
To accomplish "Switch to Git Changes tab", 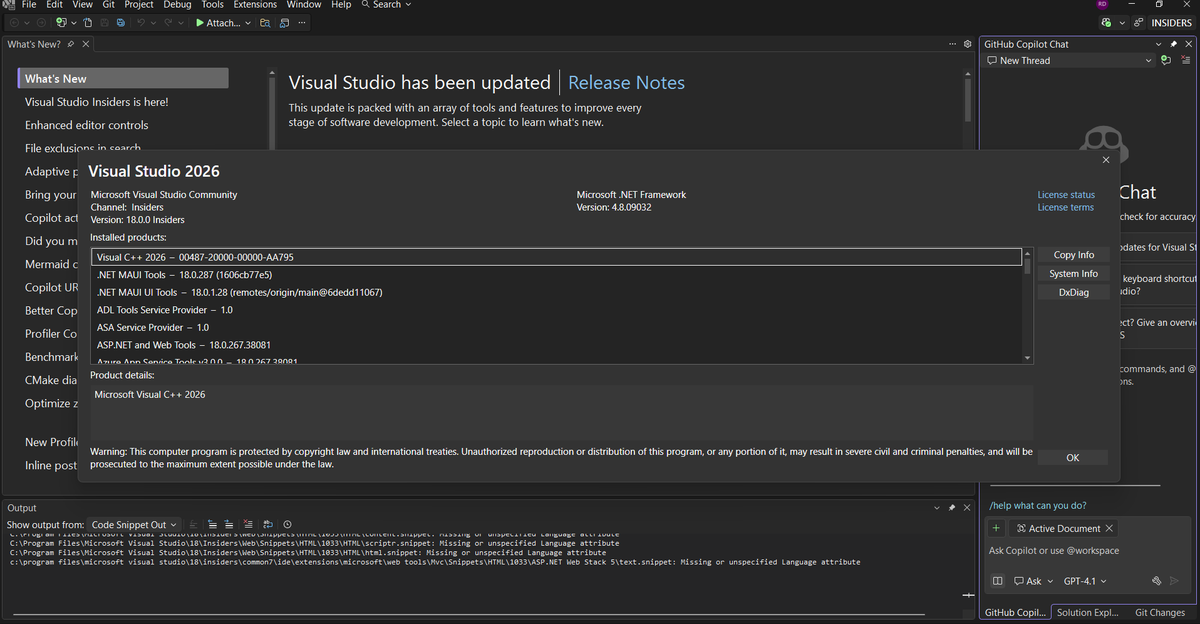I will point(1160,612).
